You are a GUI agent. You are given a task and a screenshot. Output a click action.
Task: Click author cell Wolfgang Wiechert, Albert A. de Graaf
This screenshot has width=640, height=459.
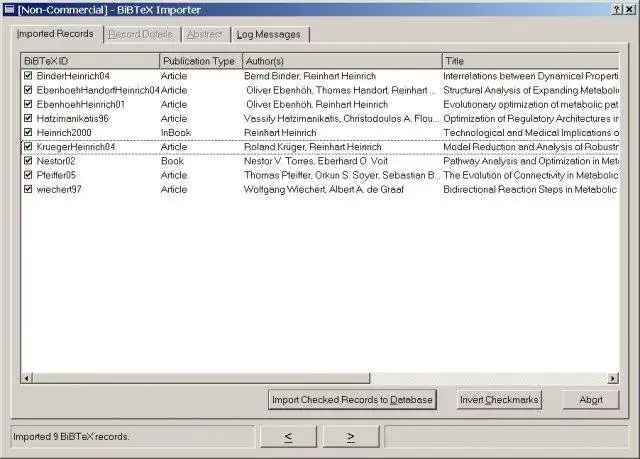click(324, 189)
